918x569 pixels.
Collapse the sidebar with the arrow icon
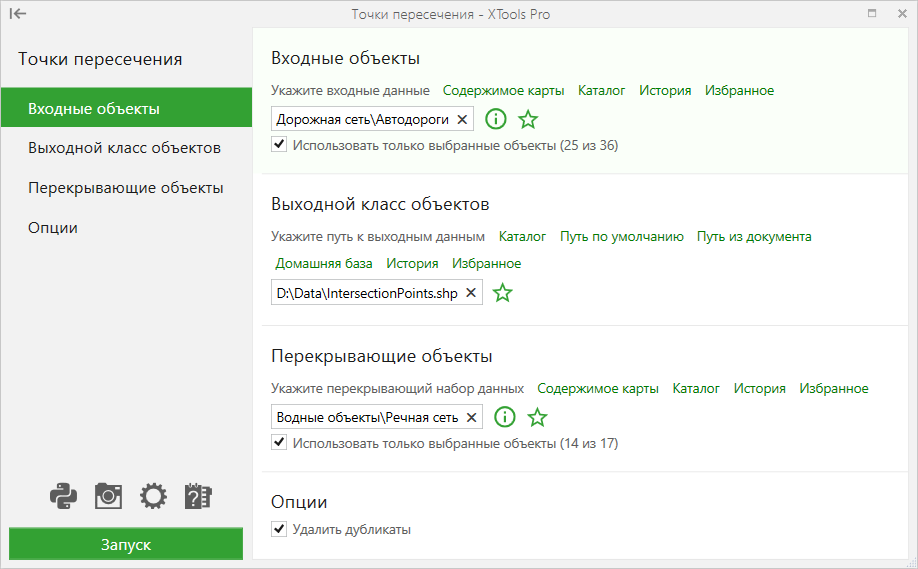click(18, 13)
